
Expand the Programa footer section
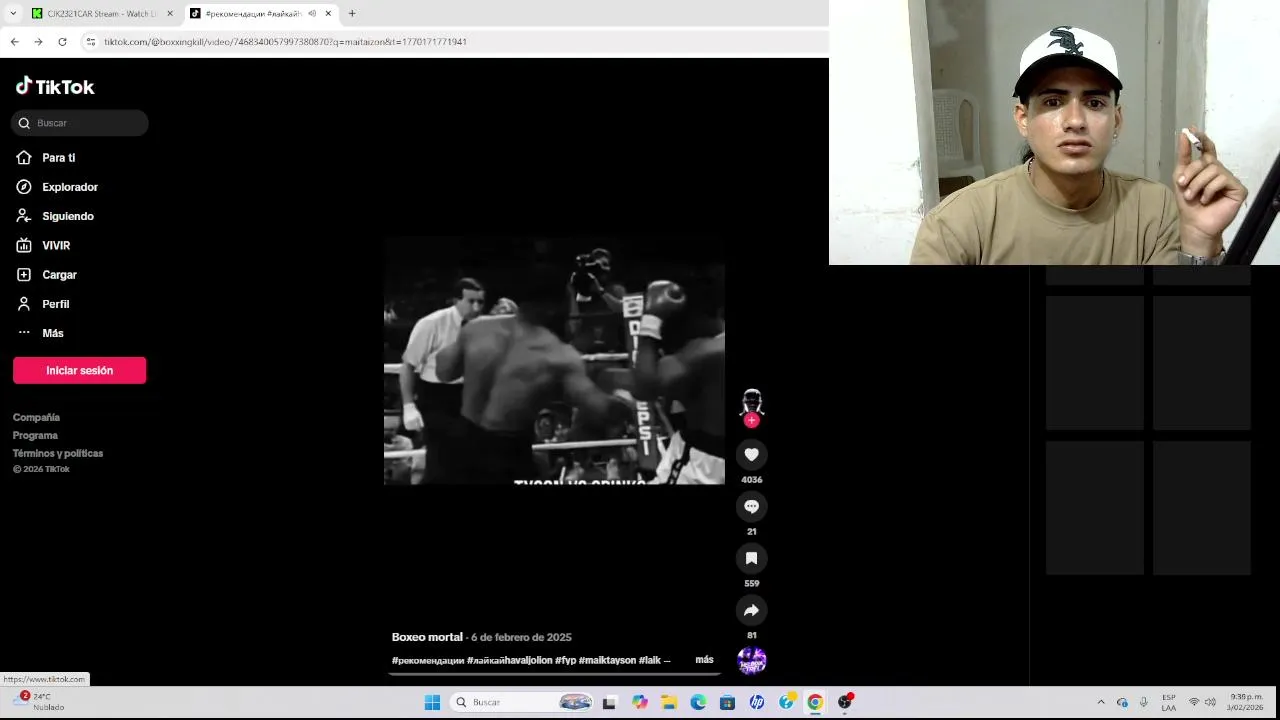click(x=35, y=435)
